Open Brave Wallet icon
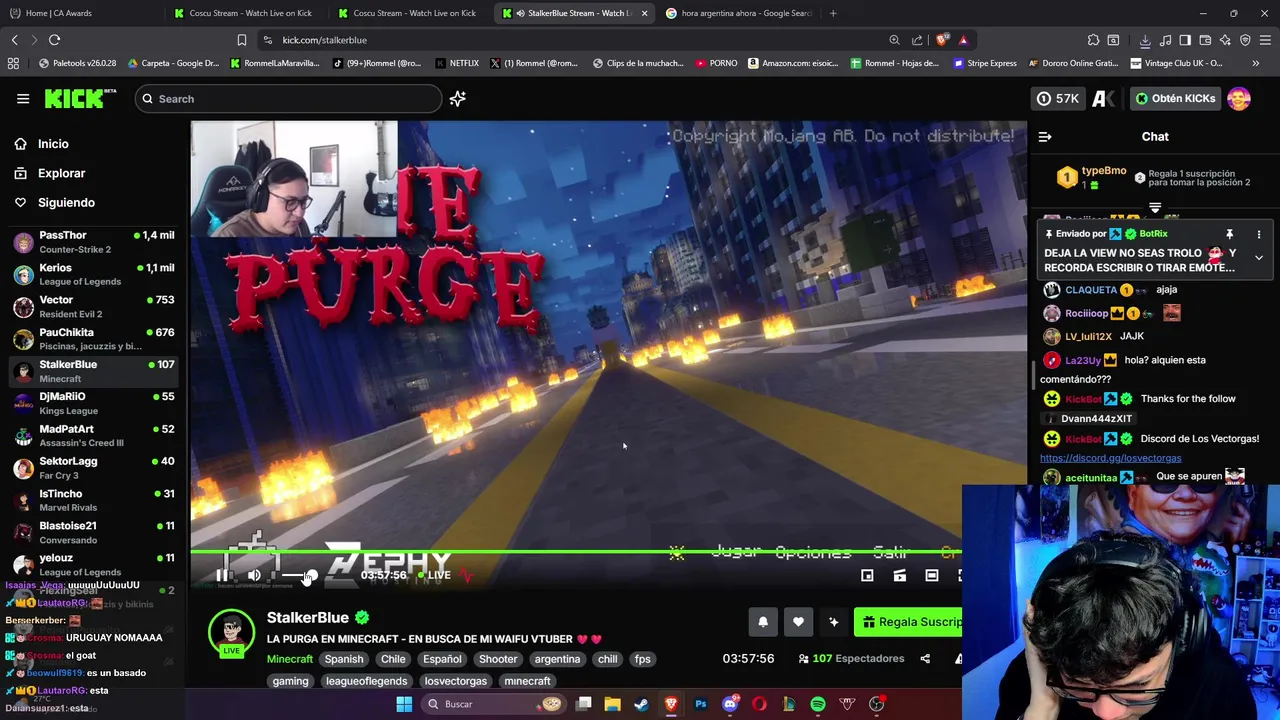The image size is (1280, 720). coord(1205,40)
